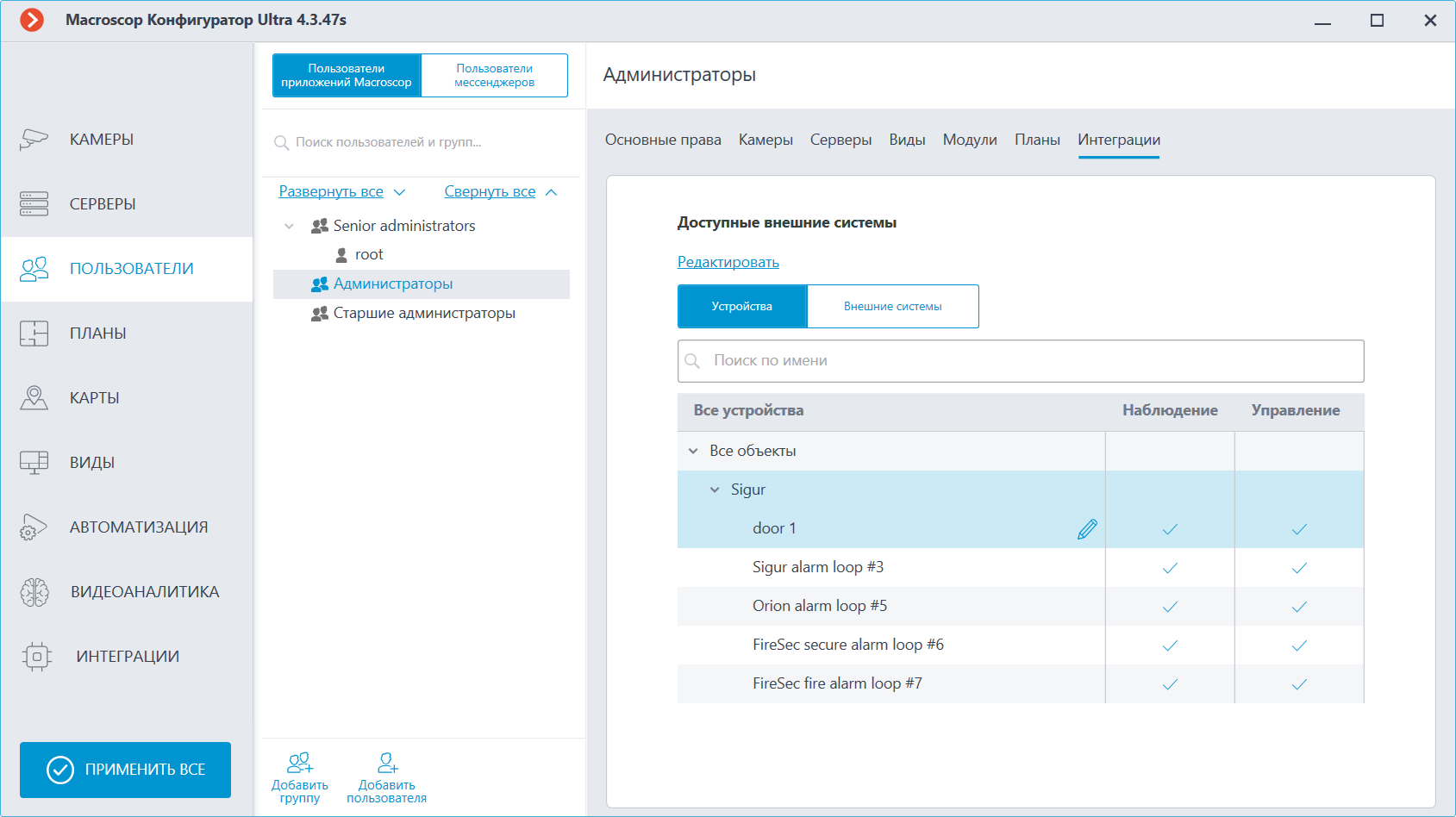
Task: Focus the Поиск по имени field
Action: (x=1021, y=361)
